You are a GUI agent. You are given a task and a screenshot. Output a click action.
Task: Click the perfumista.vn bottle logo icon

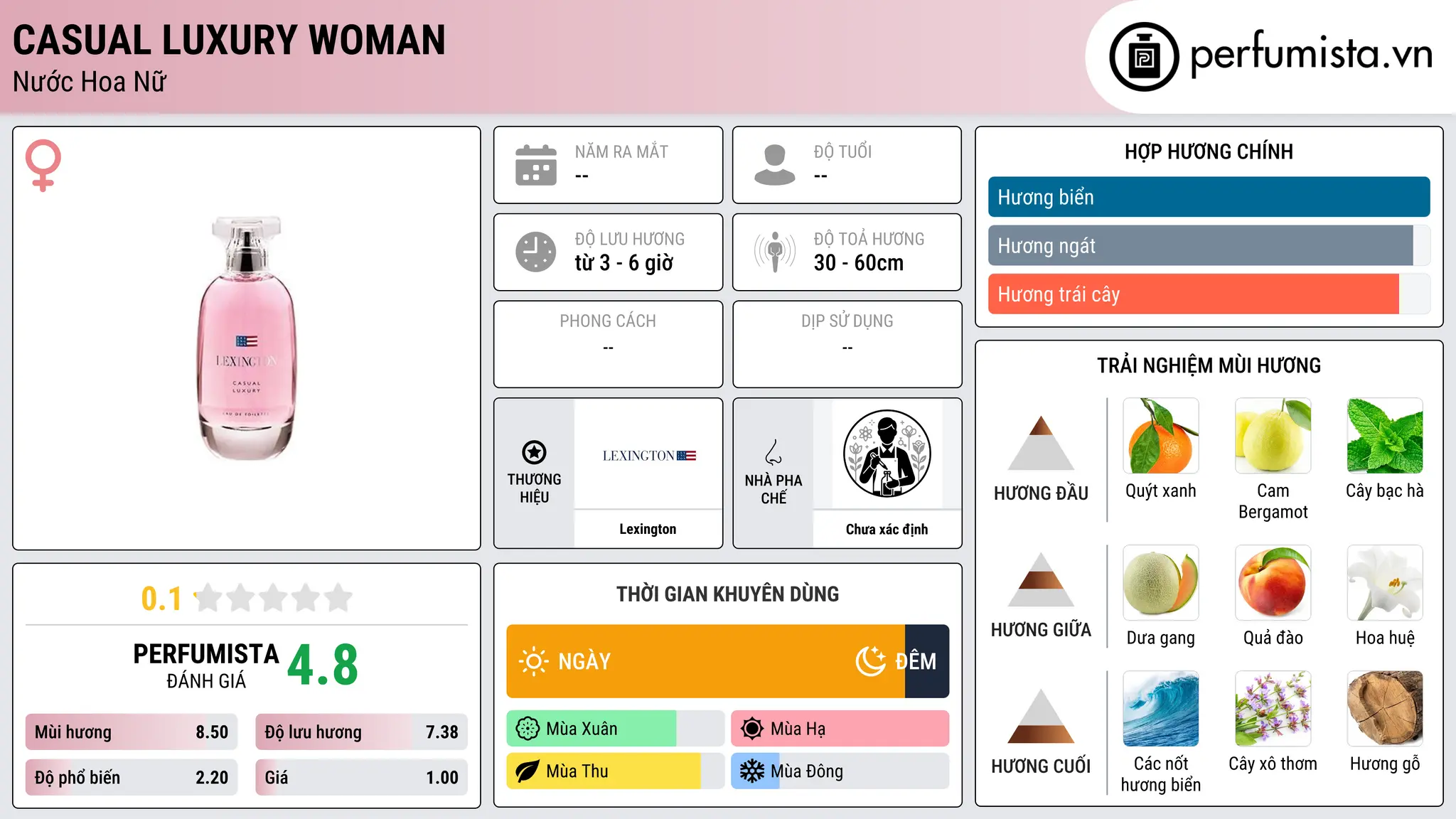(1144, 57)
